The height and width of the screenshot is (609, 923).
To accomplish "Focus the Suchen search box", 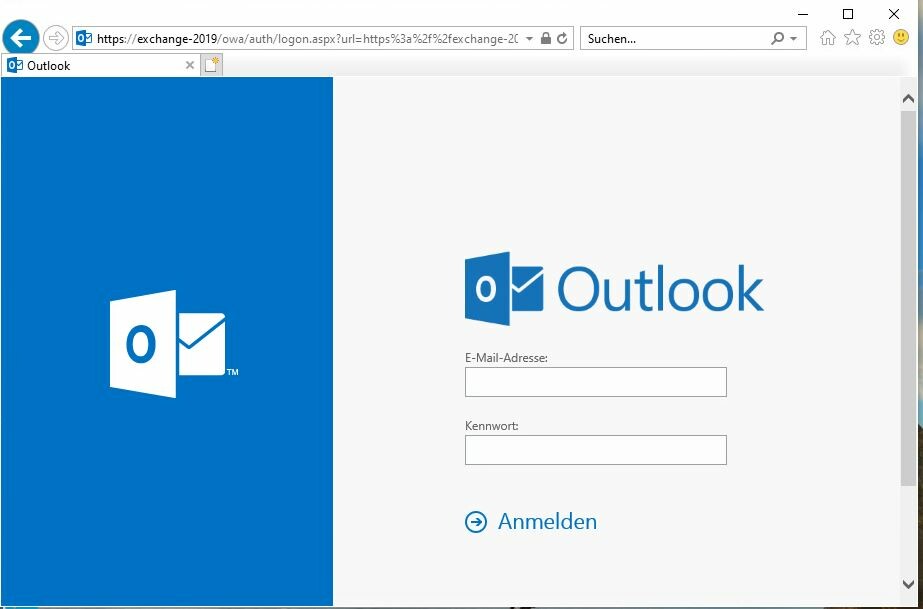I will (677, 39).
